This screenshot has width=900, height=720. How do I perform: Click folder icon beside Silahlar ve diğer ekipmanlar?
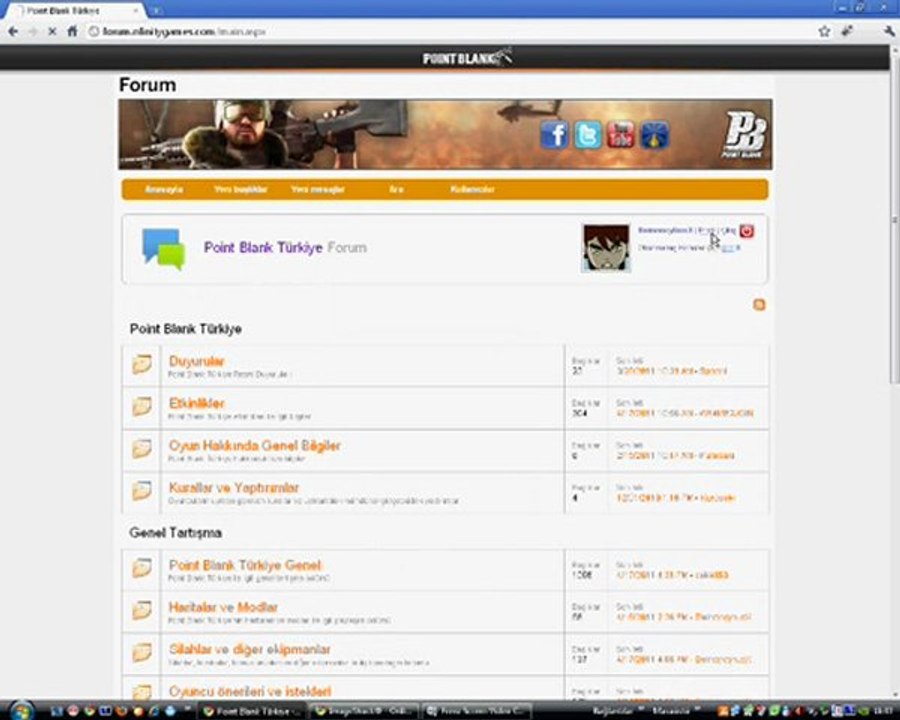point(142,652)
